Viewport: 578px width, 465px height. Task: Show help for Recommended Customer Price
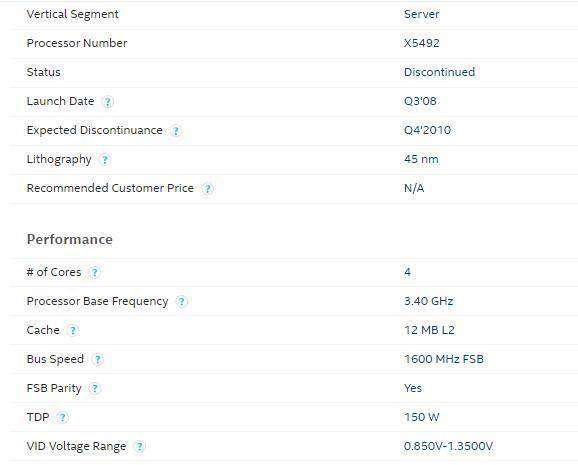point(208,189)
